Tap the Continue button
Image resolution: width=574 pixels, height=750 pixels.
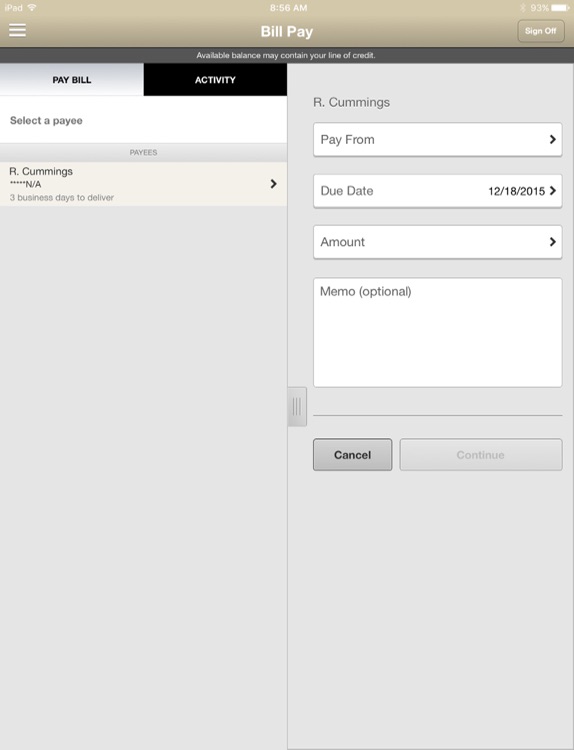coord(481,455)
